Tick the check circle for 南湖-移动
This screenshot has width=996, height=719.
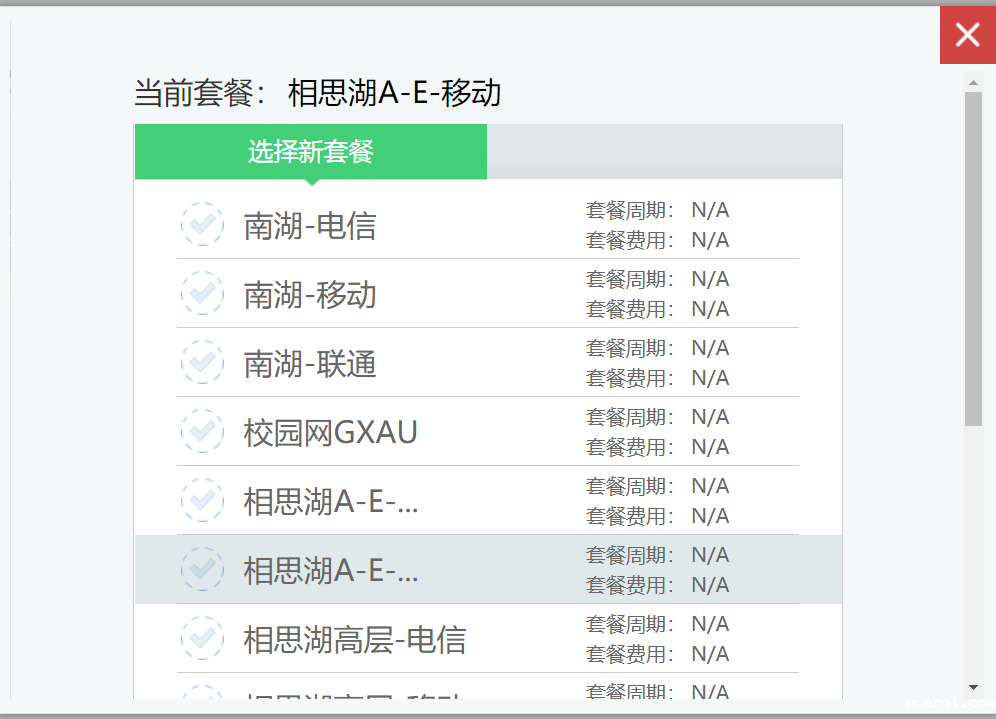coord(202,293)
